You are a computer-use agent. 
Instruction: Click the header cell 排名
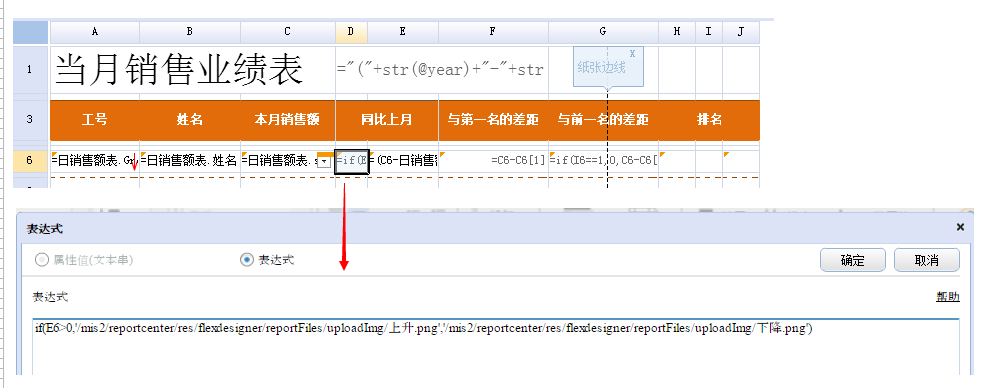pos(709,119)
